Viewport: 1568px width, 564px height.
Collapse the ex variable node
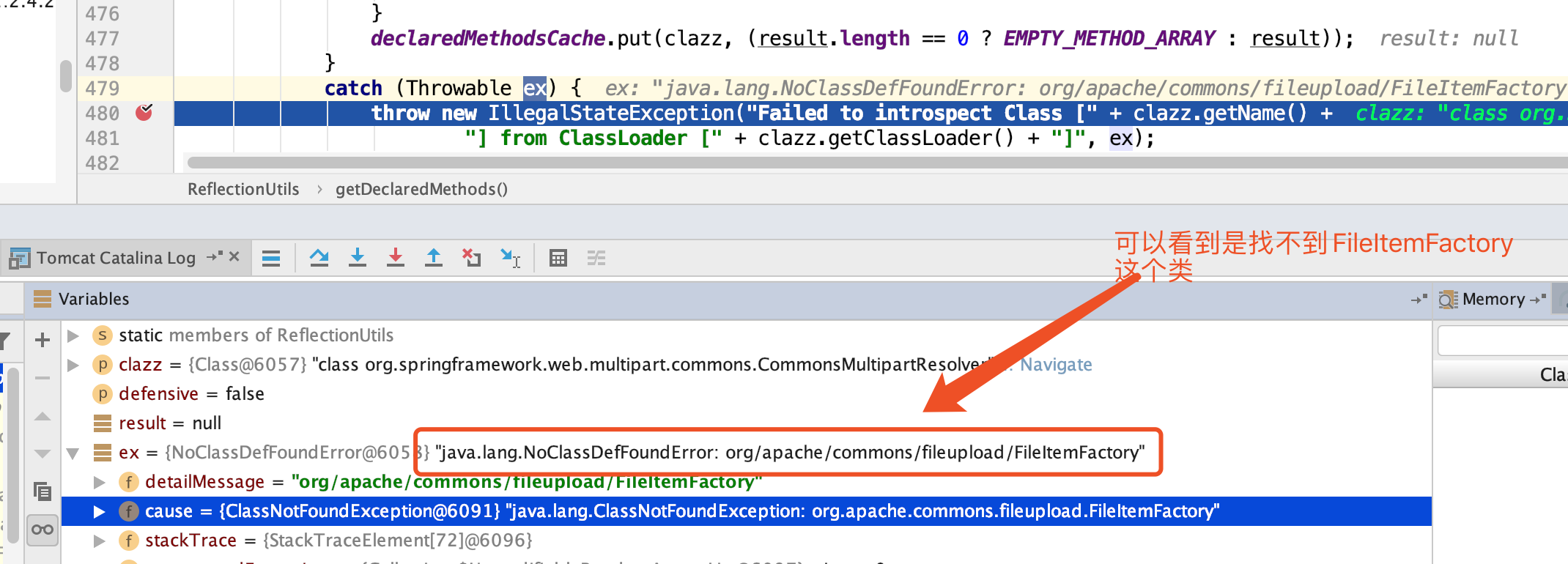[73, 453]
